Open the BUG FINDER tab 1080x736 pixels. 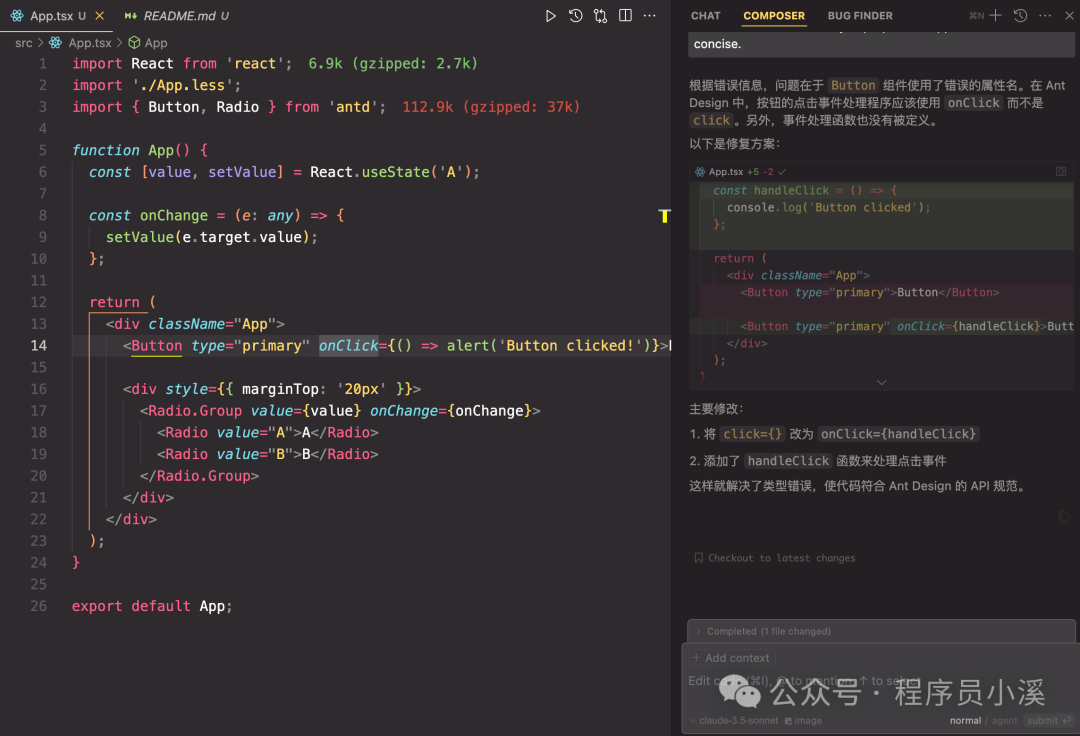[860, 16]
